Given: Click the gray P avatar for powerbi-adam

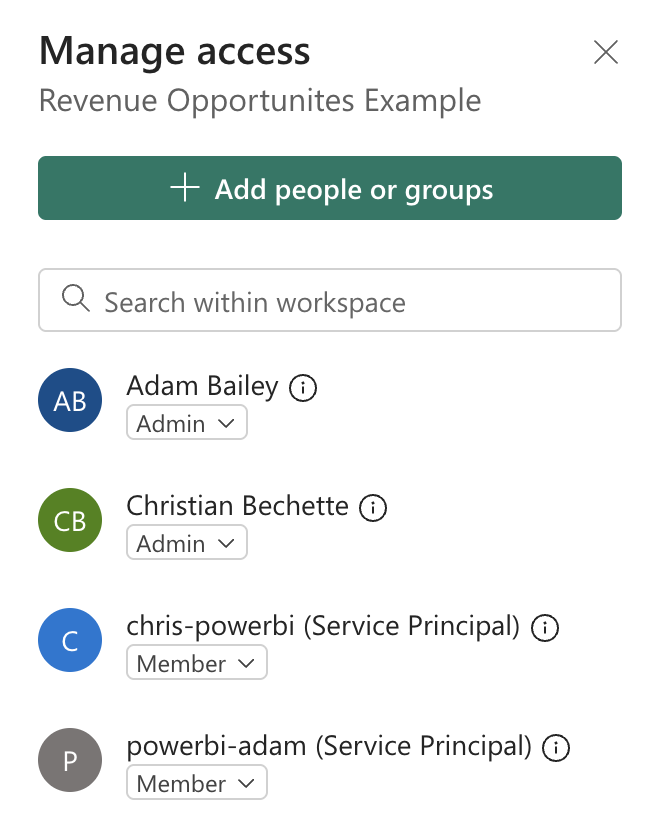Looking at the screenshot, I should 70,760.
